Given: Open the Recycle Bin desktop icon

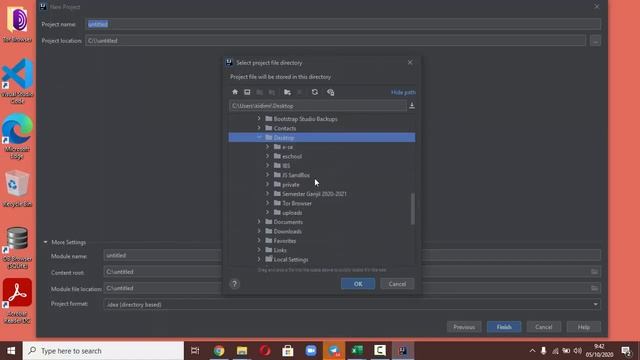Looking at the screenshot, I should pyautogui.click(x=17, y=189).
